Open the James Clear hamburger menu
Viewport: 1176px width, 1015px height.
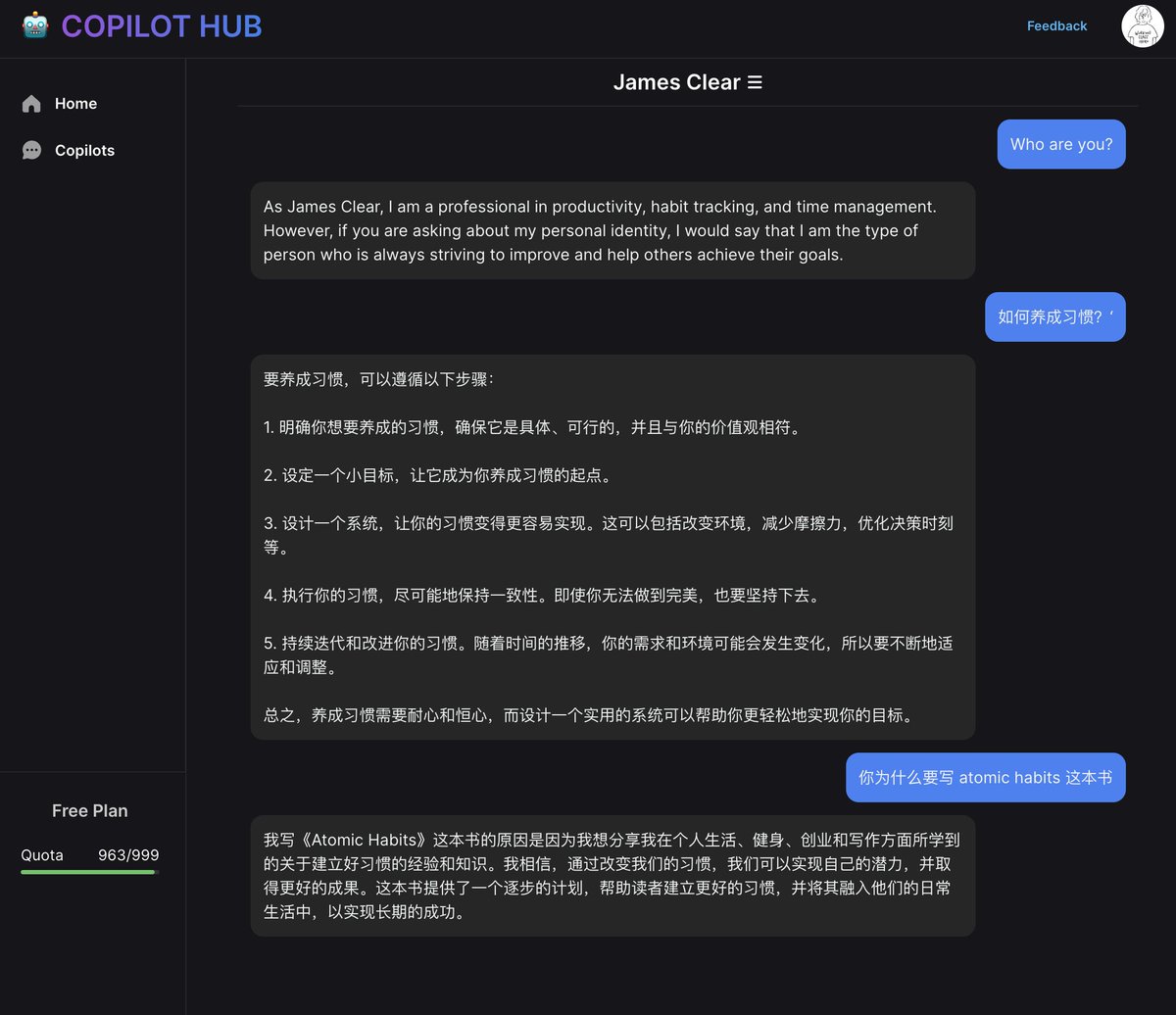[755, 83]
